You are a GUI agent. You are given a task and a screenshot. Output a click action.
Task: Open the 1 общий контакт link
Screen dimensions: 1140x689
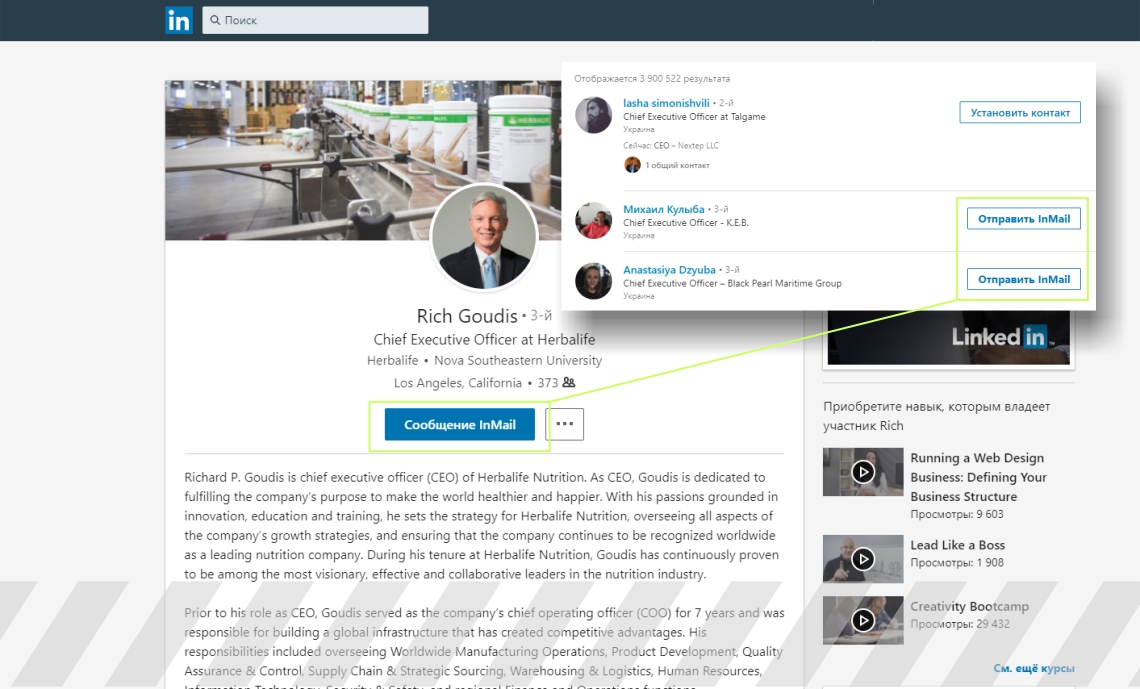(678, 165)
